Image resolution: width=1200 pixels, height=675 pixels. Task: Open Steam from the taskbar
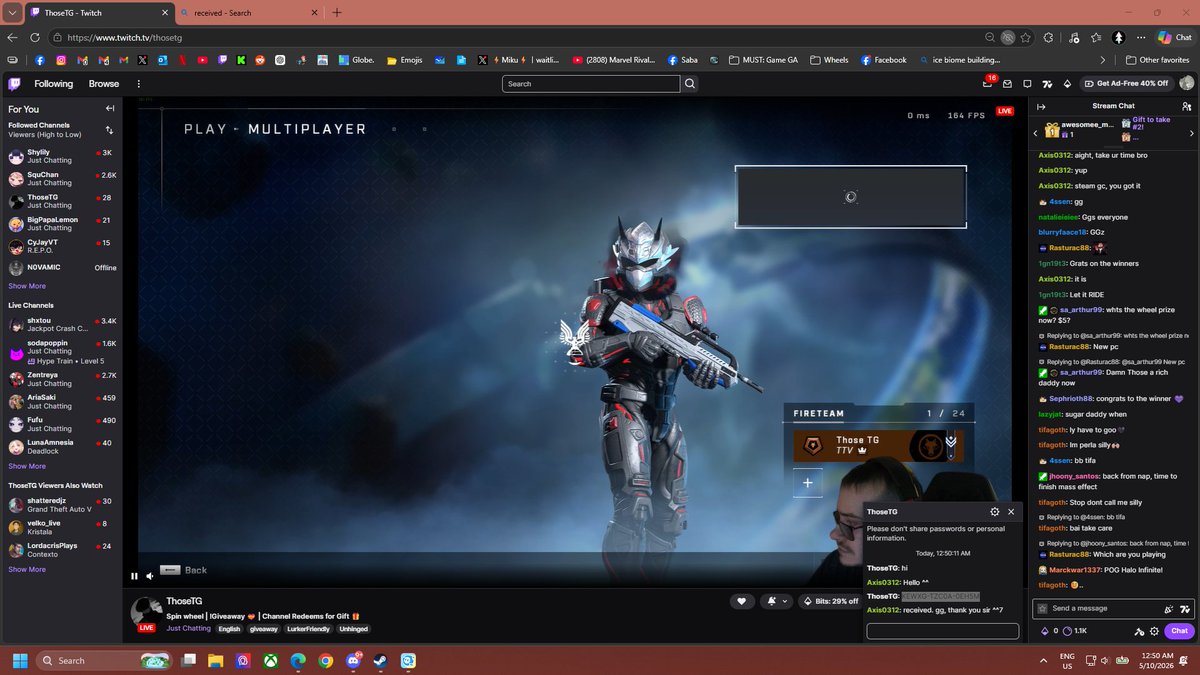coord(381,661)
